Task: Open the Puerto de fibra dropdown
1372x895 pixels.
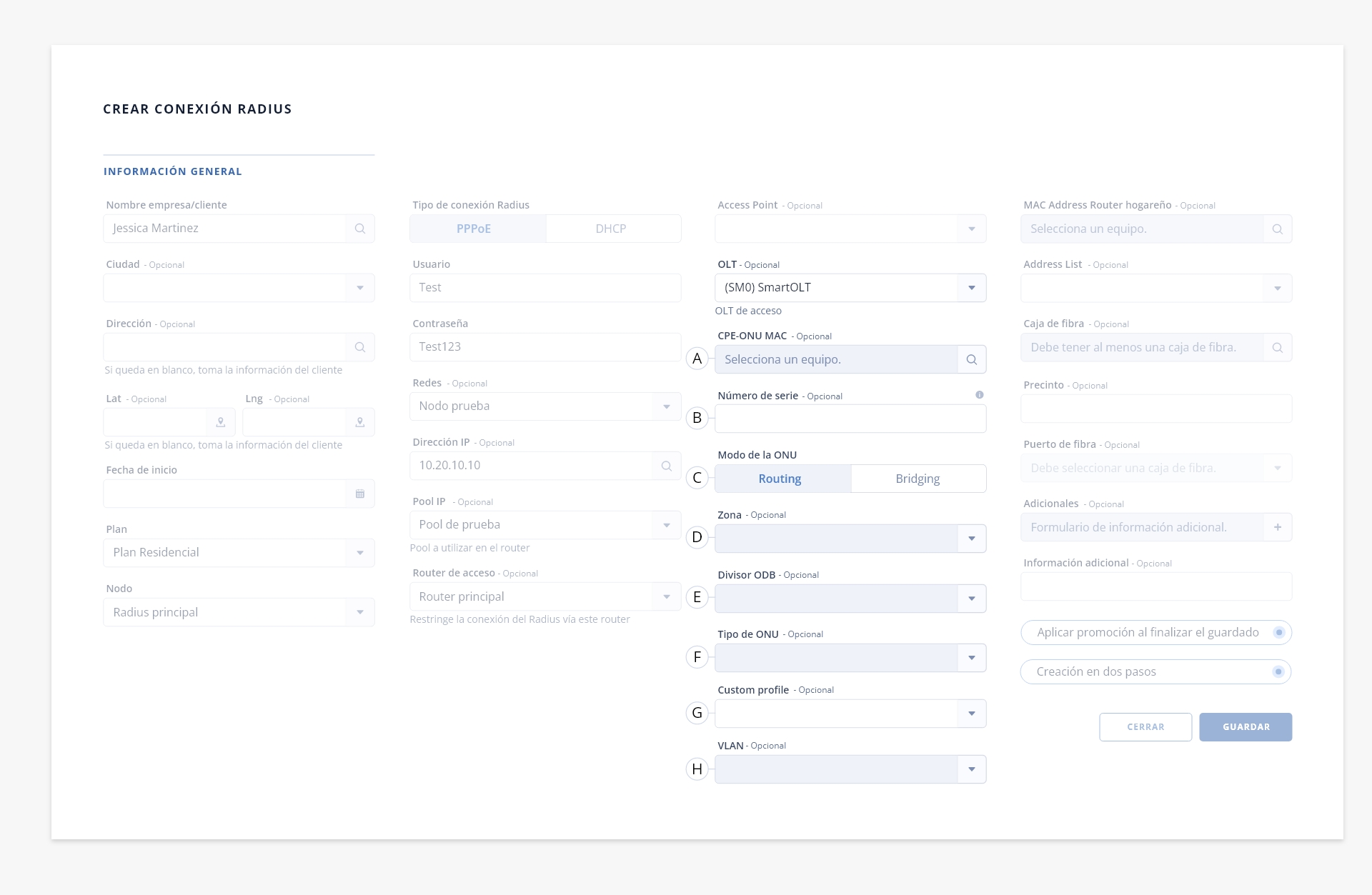Action: pyautogui.click(x=1156, y=469)
